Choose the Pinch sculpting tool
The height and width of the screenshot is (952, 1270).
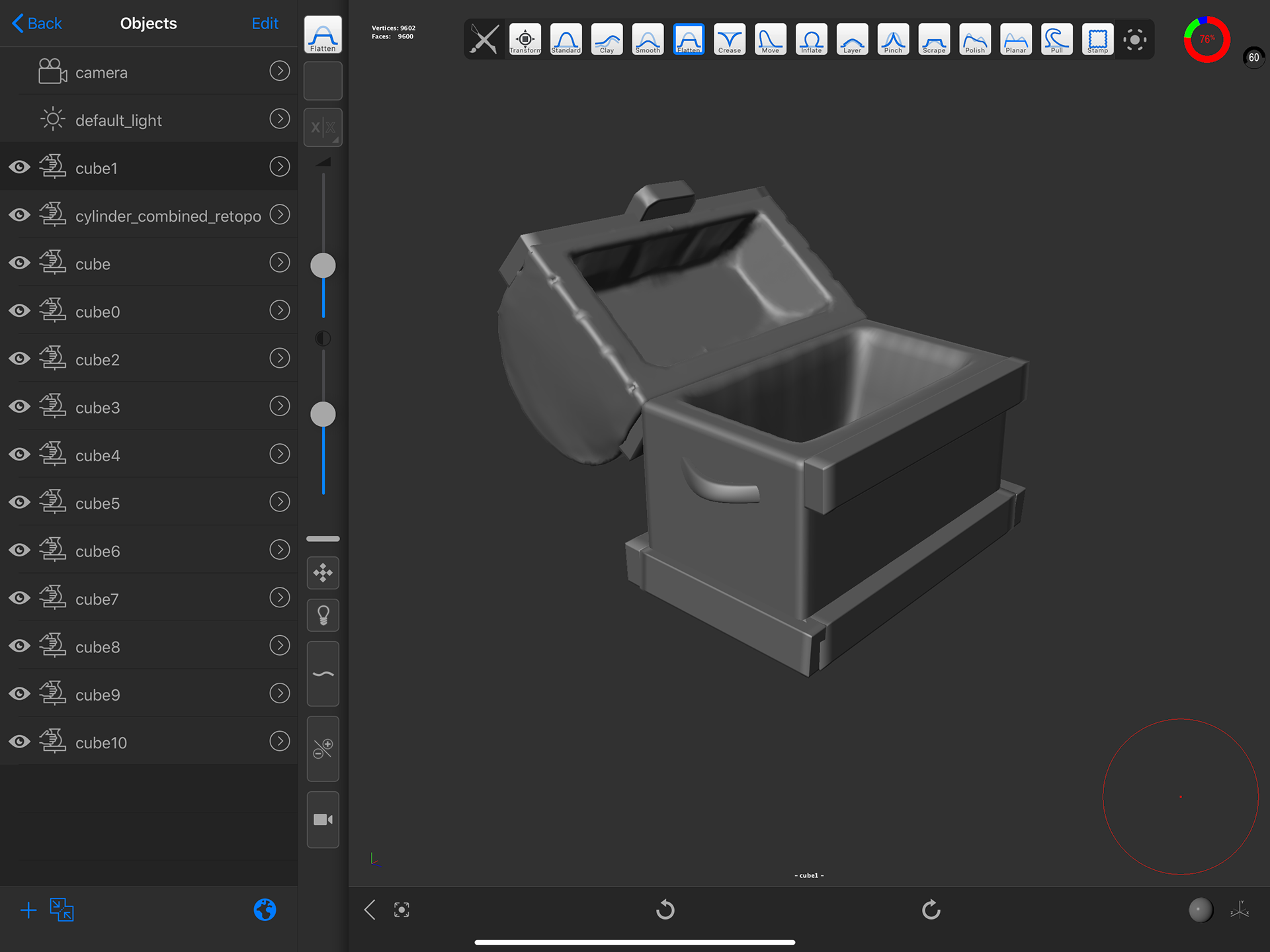tap(892, 40)
